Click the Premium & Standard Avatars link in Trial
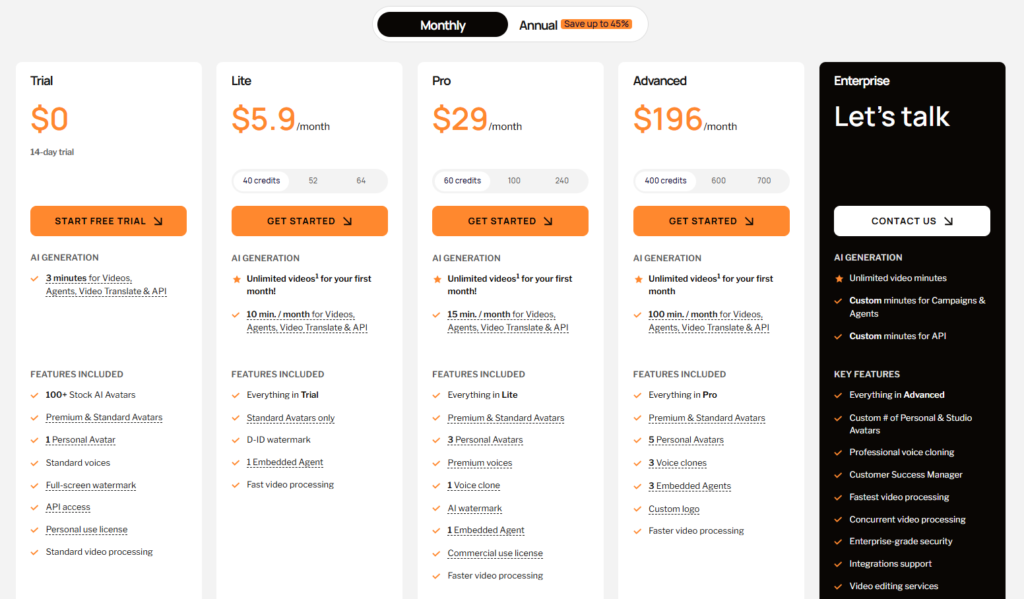The image size is (1024, 599). click(104, 418)
